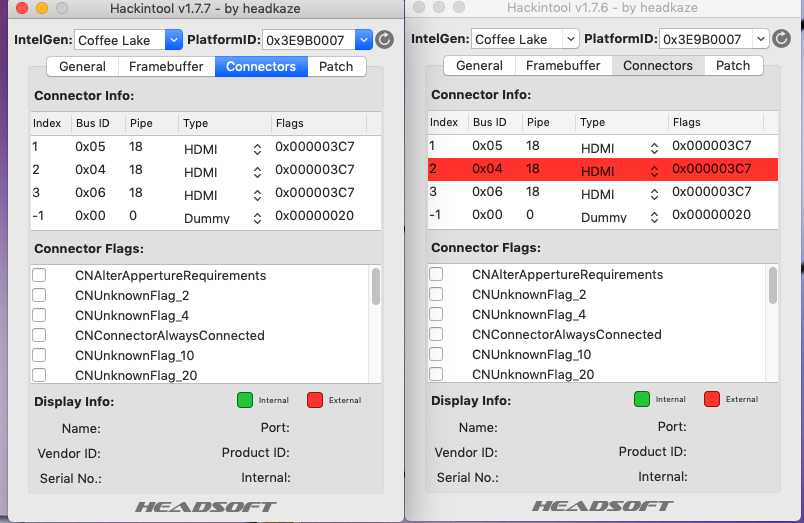The image size is (804, 523).
Task: Toggle CNAlterAppertureRequirements in v1.7.6 window
Action: pos(436,274)
